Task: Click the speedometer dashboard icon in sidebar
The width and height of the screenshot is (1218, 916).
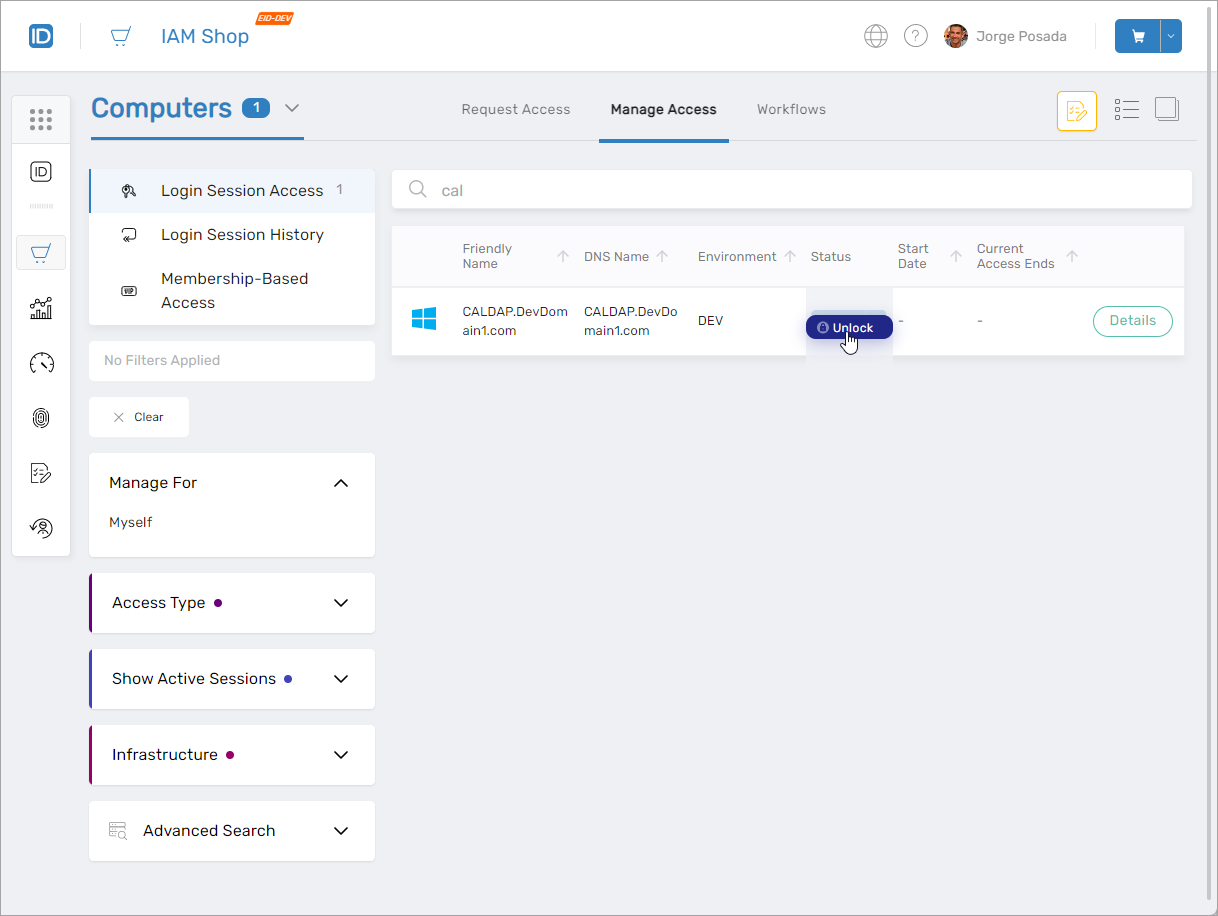Action: pos(41,363)
